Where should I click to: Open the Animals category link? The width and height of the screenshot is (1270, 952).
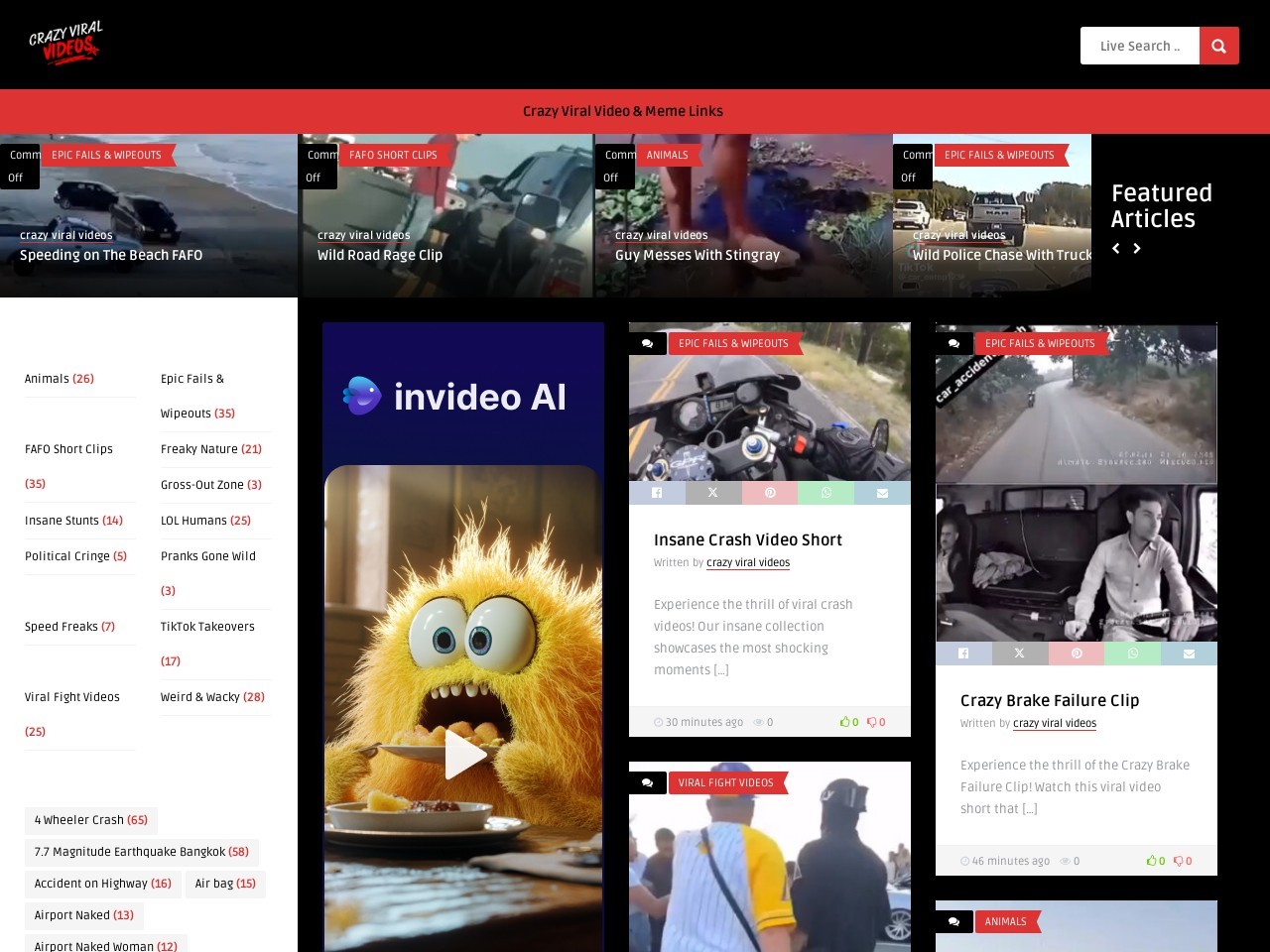[x=47, y=379]
